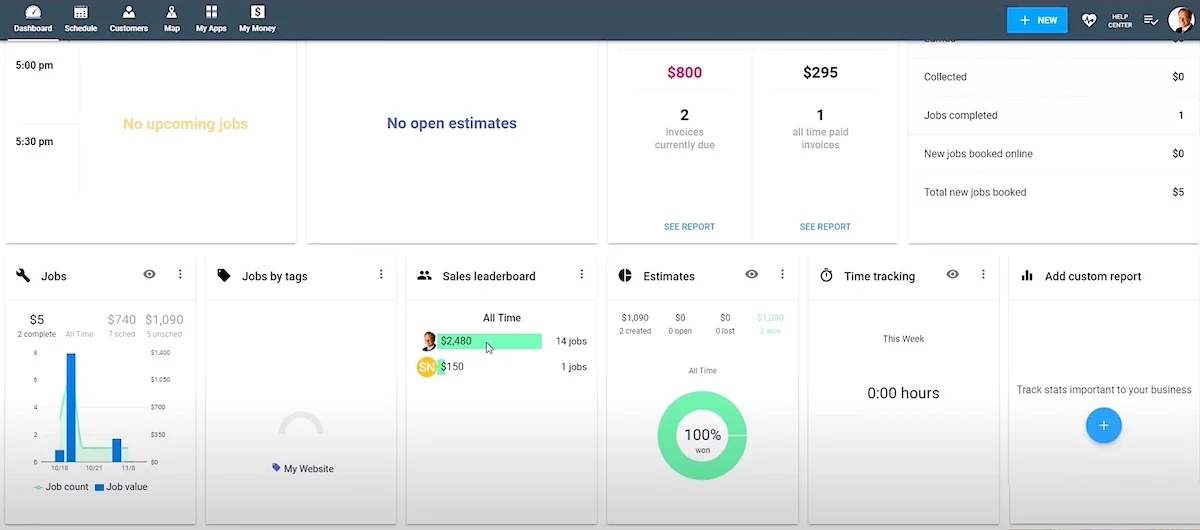Click the Total new jobs booked row
The image size is (1200, 530).
point(1053,192)
